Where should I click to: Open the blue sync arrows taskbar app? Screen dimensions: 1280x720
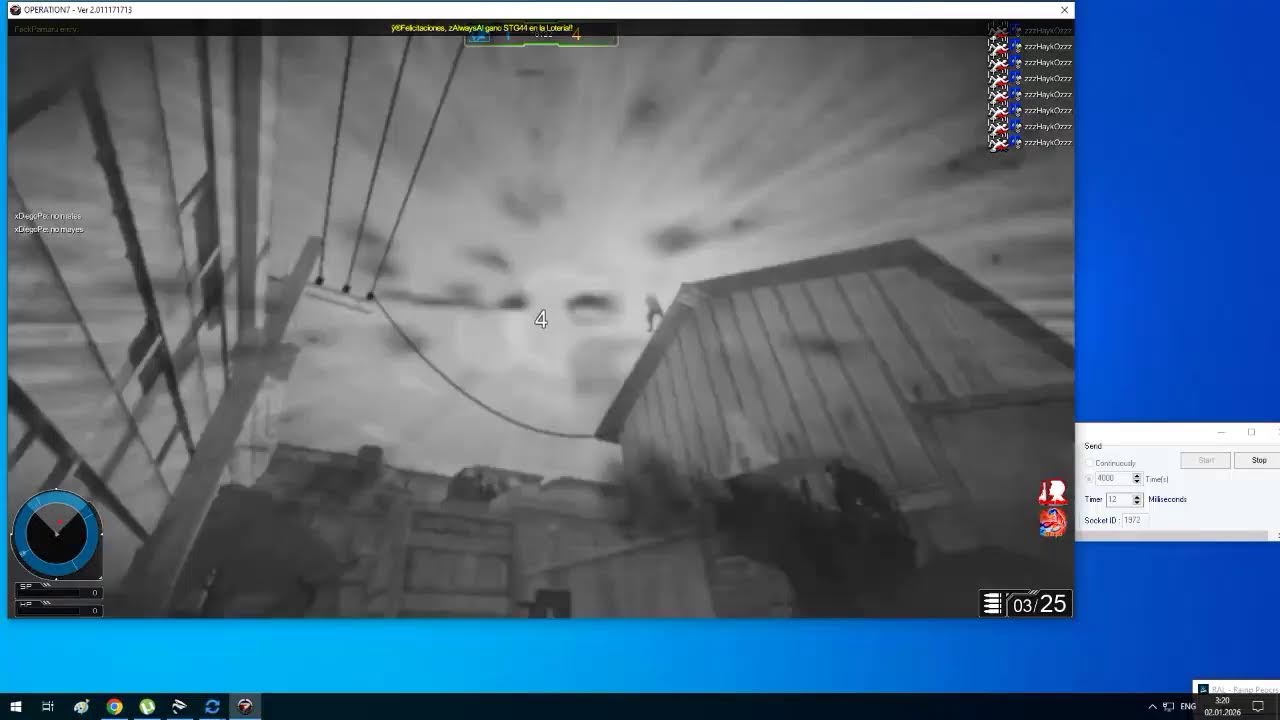click(x=212, y=706)
